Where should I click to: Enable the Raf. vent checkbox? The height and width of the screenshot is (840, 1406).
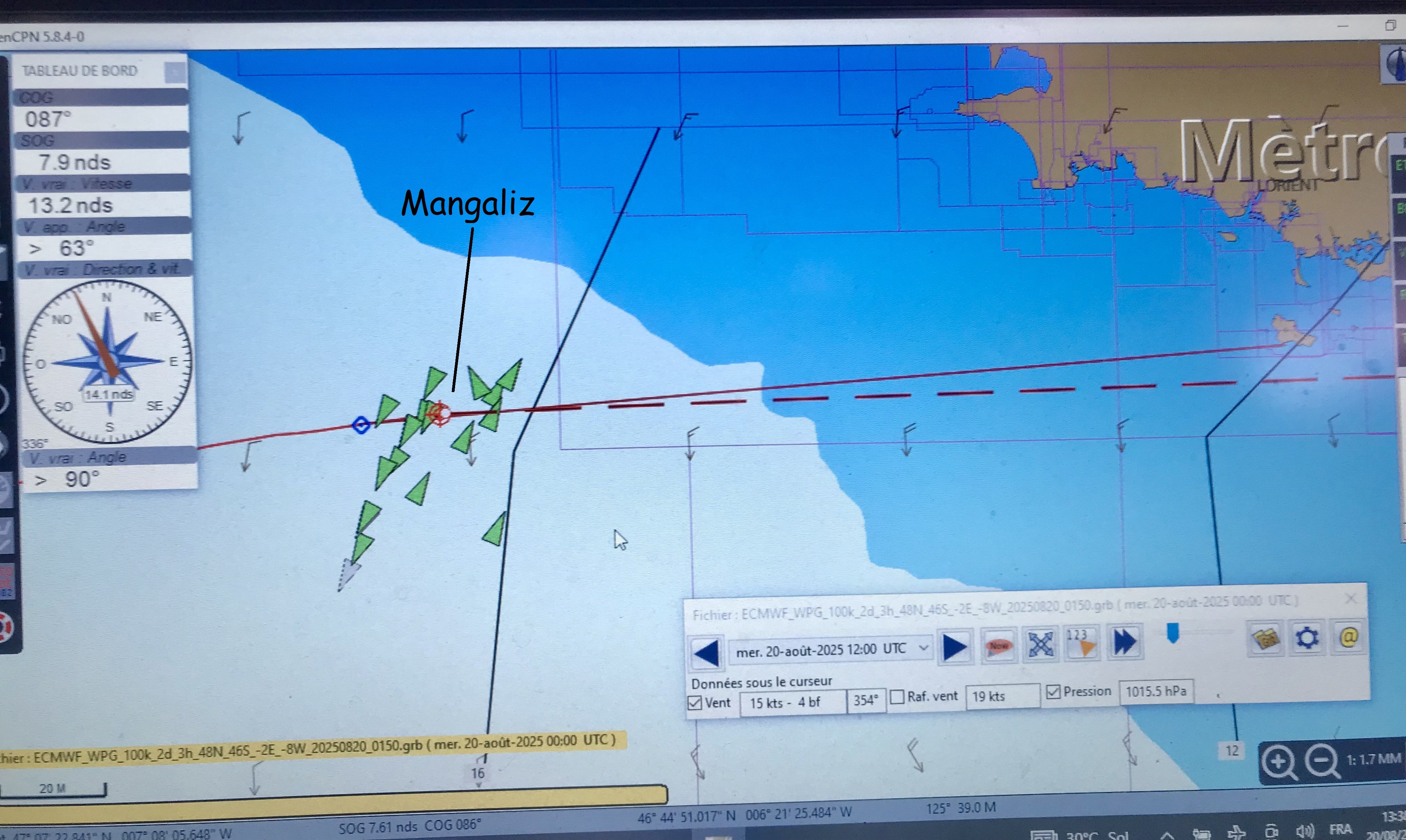pos(897,697)
